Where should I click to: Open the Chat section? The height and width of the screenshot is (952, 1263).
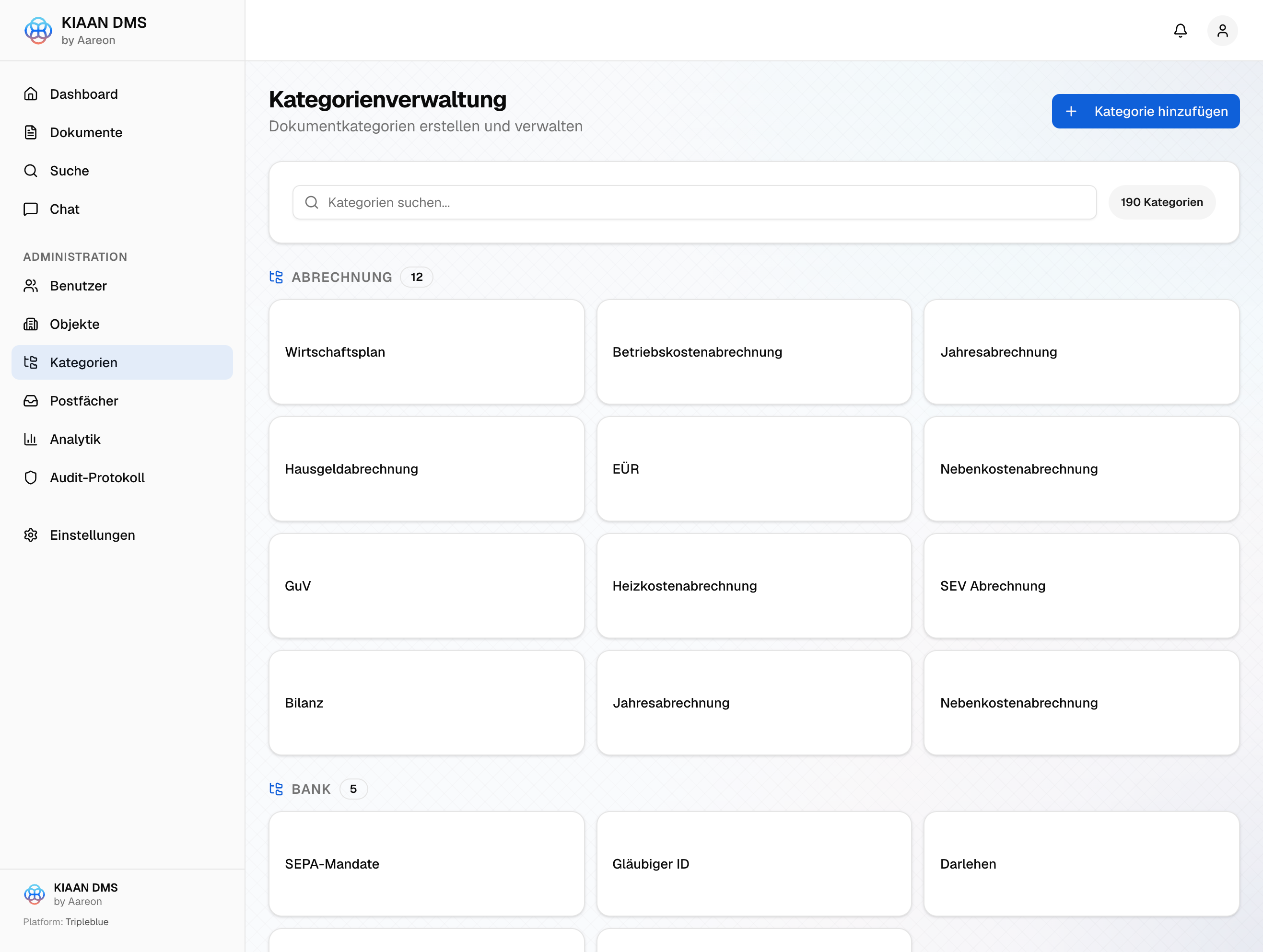pyautogui.click(x=122, y=209)
